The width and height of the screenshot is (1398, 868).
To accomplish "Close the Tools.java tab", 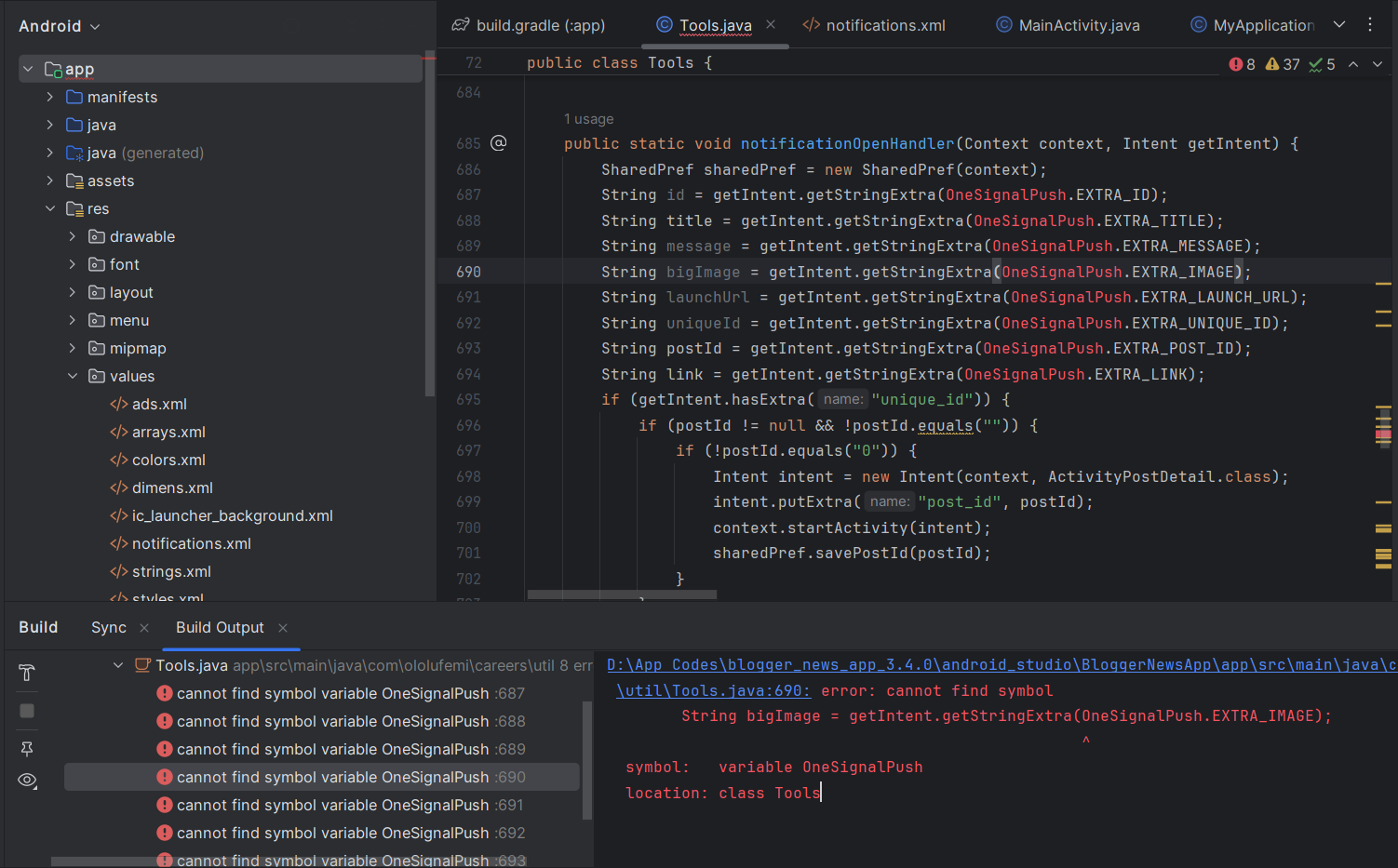I will point(771,24).
